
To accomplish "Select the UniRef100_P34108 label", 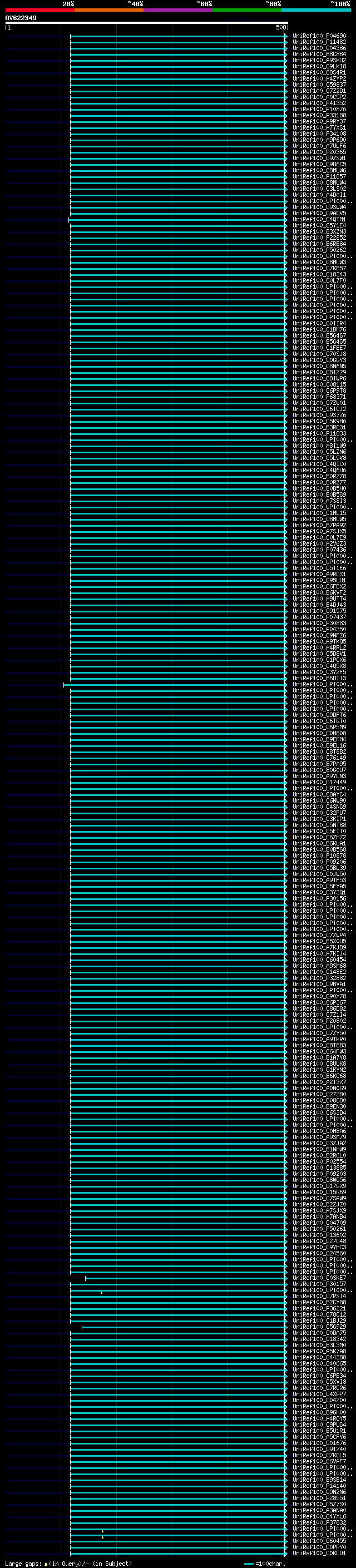I will [x=319, y=134].
